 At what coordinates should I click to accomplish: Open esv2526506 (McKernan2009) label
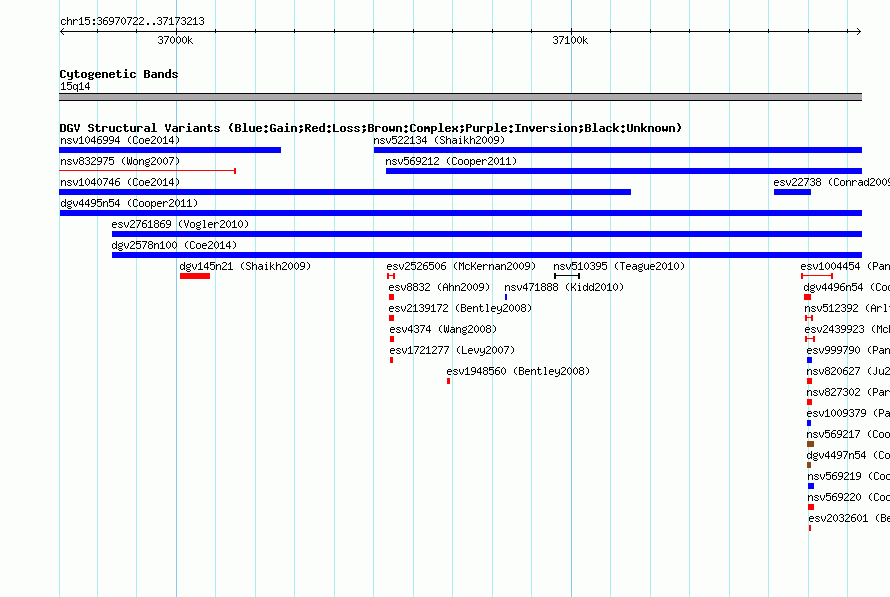point(461,266)
